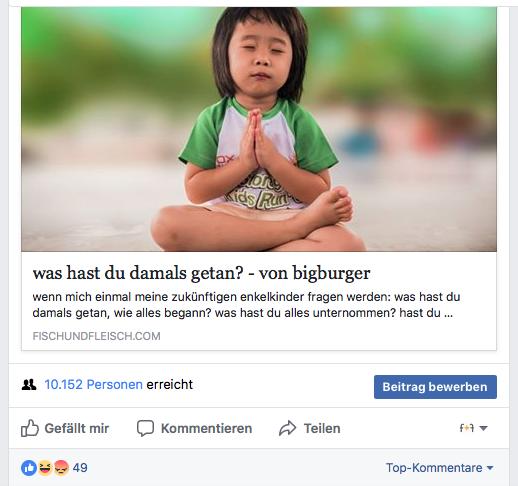
Task: Click the small profile picture beside Teilen row
Action: point(467,428)
